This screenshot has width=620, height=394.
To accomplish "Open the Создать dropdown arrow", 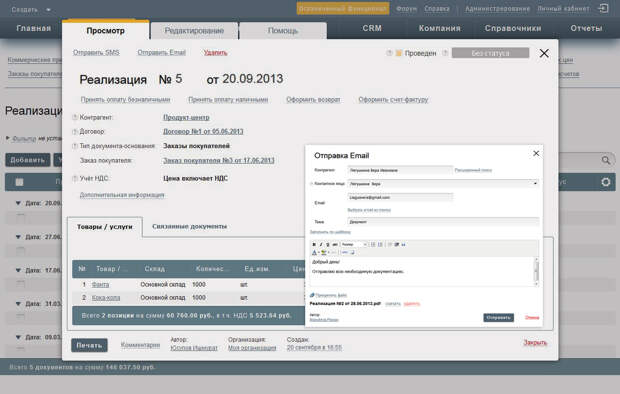I will click(x=48, y=9).
